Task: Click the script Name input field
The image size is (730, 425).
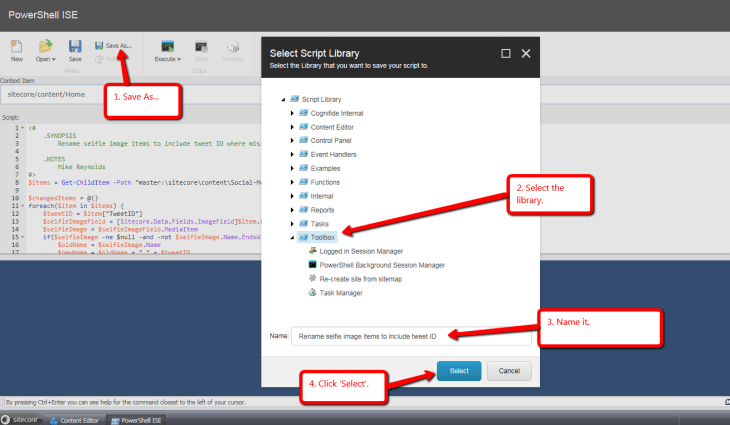Action: [410, 337]
